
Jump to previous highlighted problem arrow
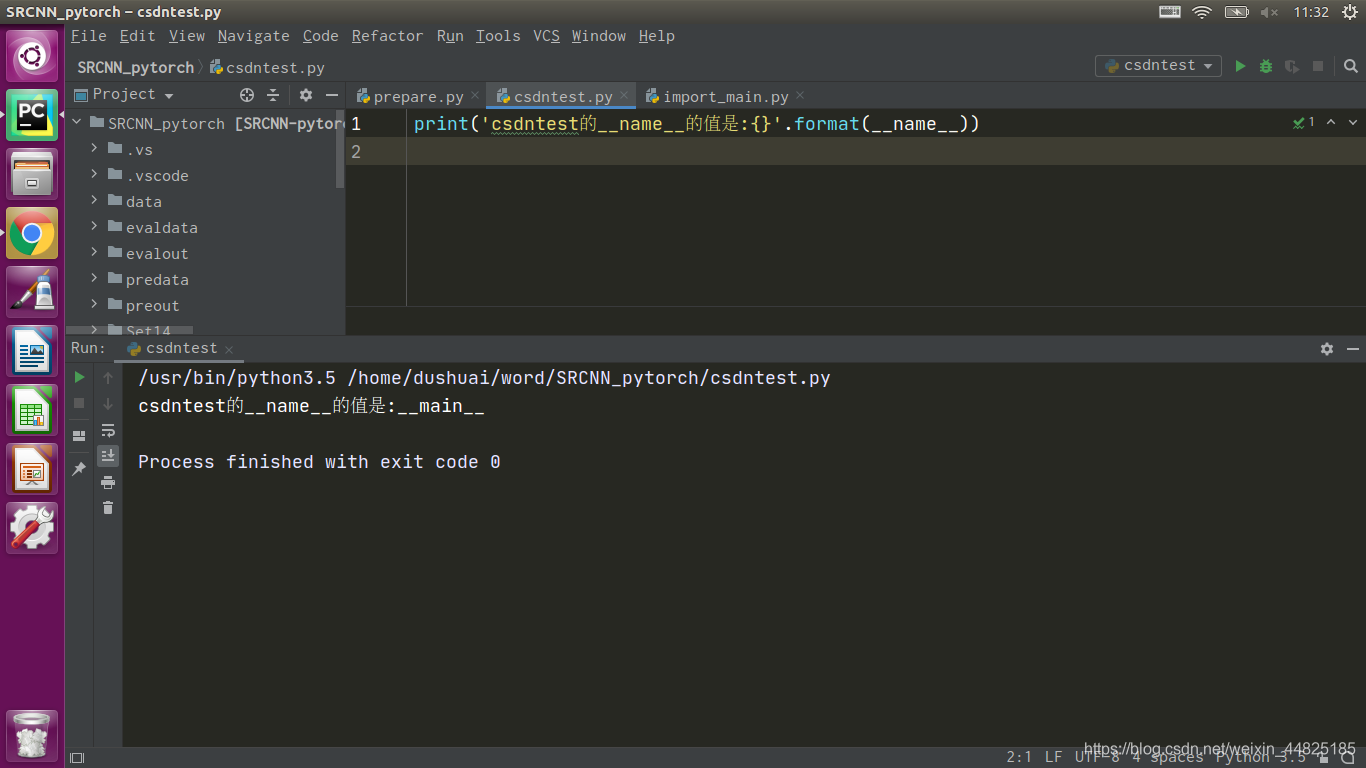click(x=1331, y=122)
